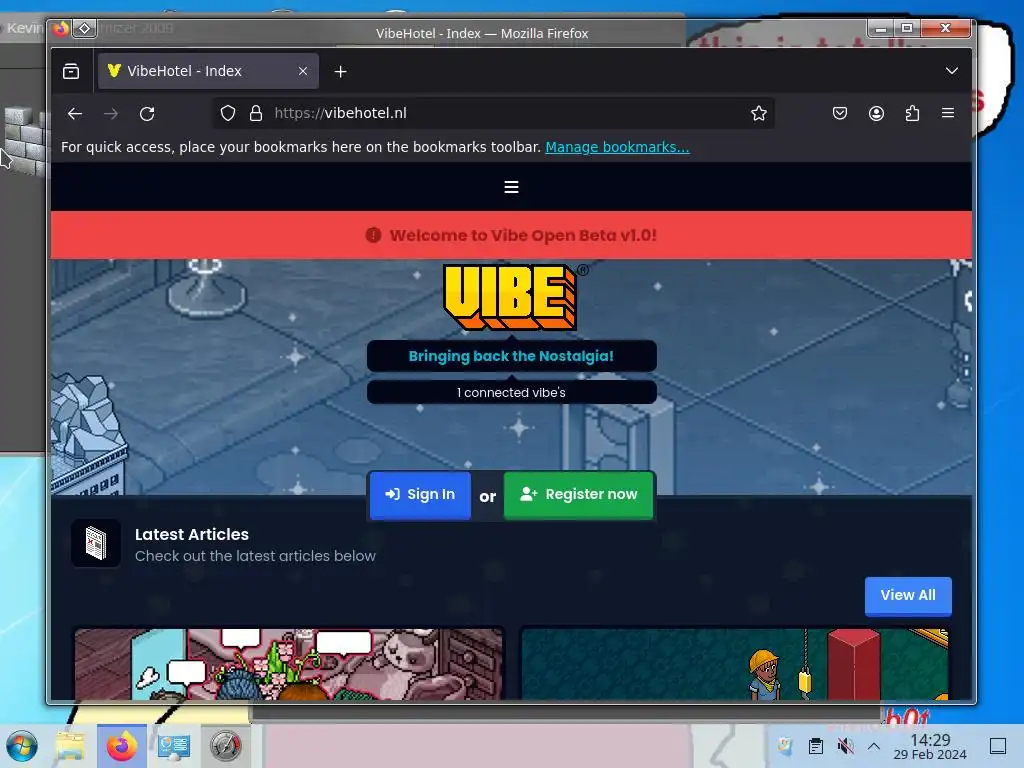Open the Windows Start menu orb
The width and height of the screenshot is (1024, 768).
point(22,746)
